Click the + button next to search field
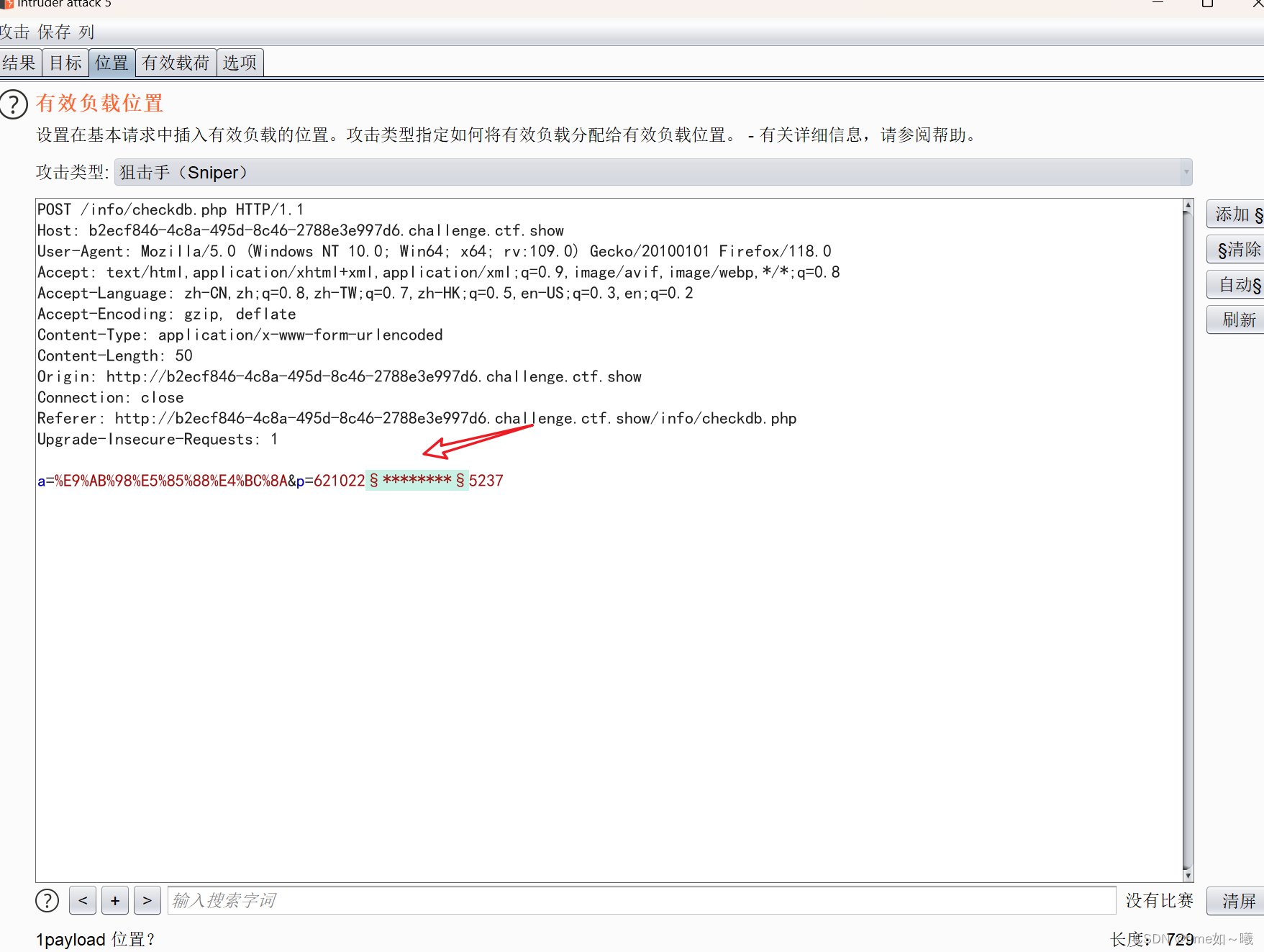1264x952 pixels. point(115,900)
